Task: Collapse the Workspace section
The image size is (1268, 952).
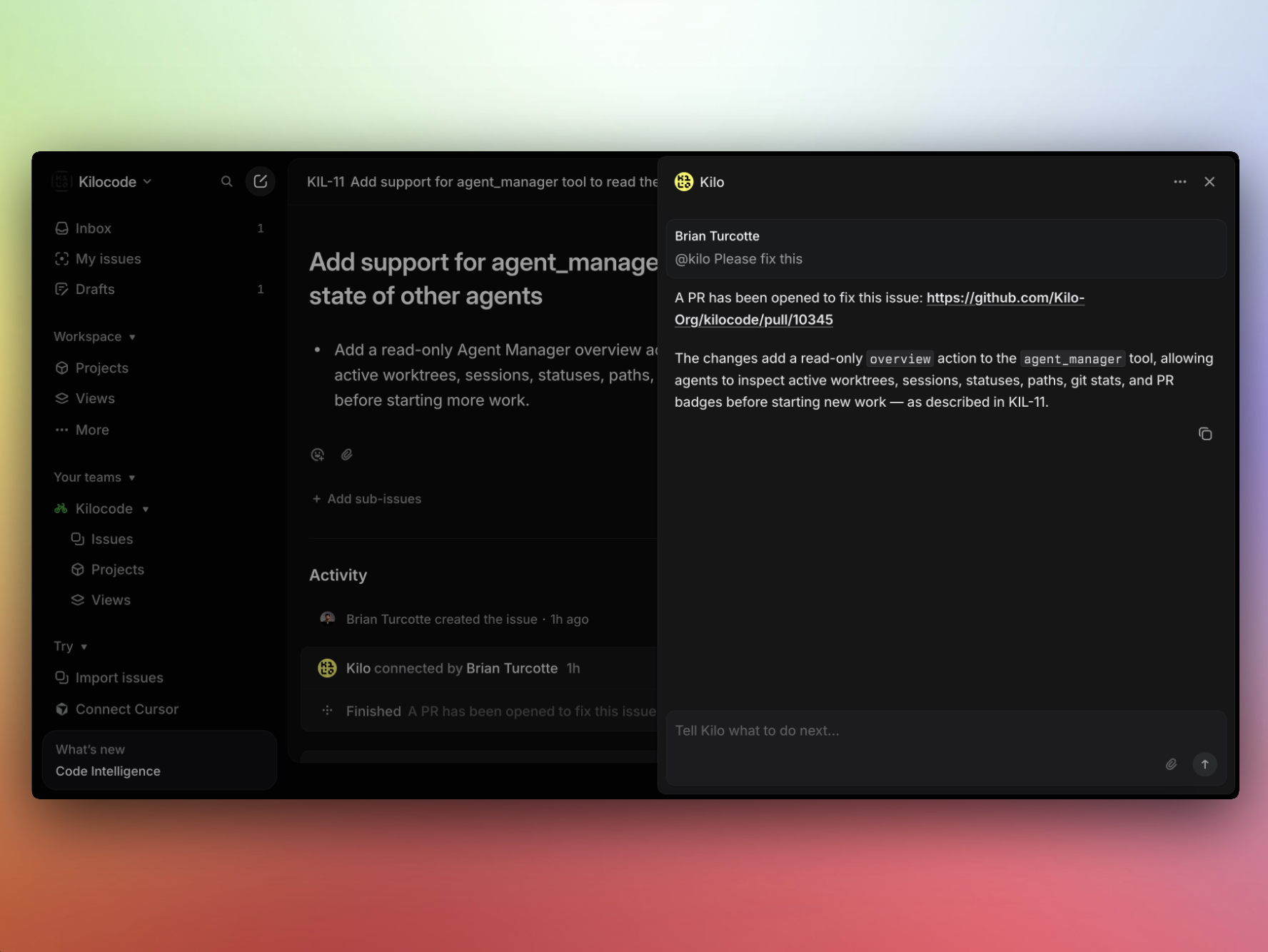Action: tap(95, 337)
